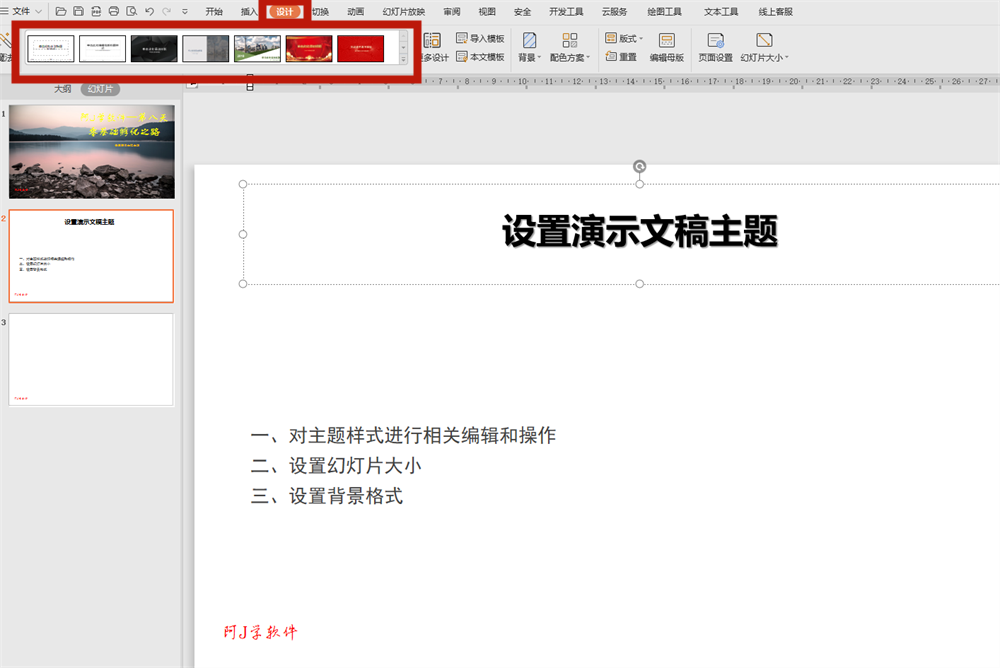Click the 配色方案 color scheme icon
This screenshot has width=1000, height=668.
[570, 40]
